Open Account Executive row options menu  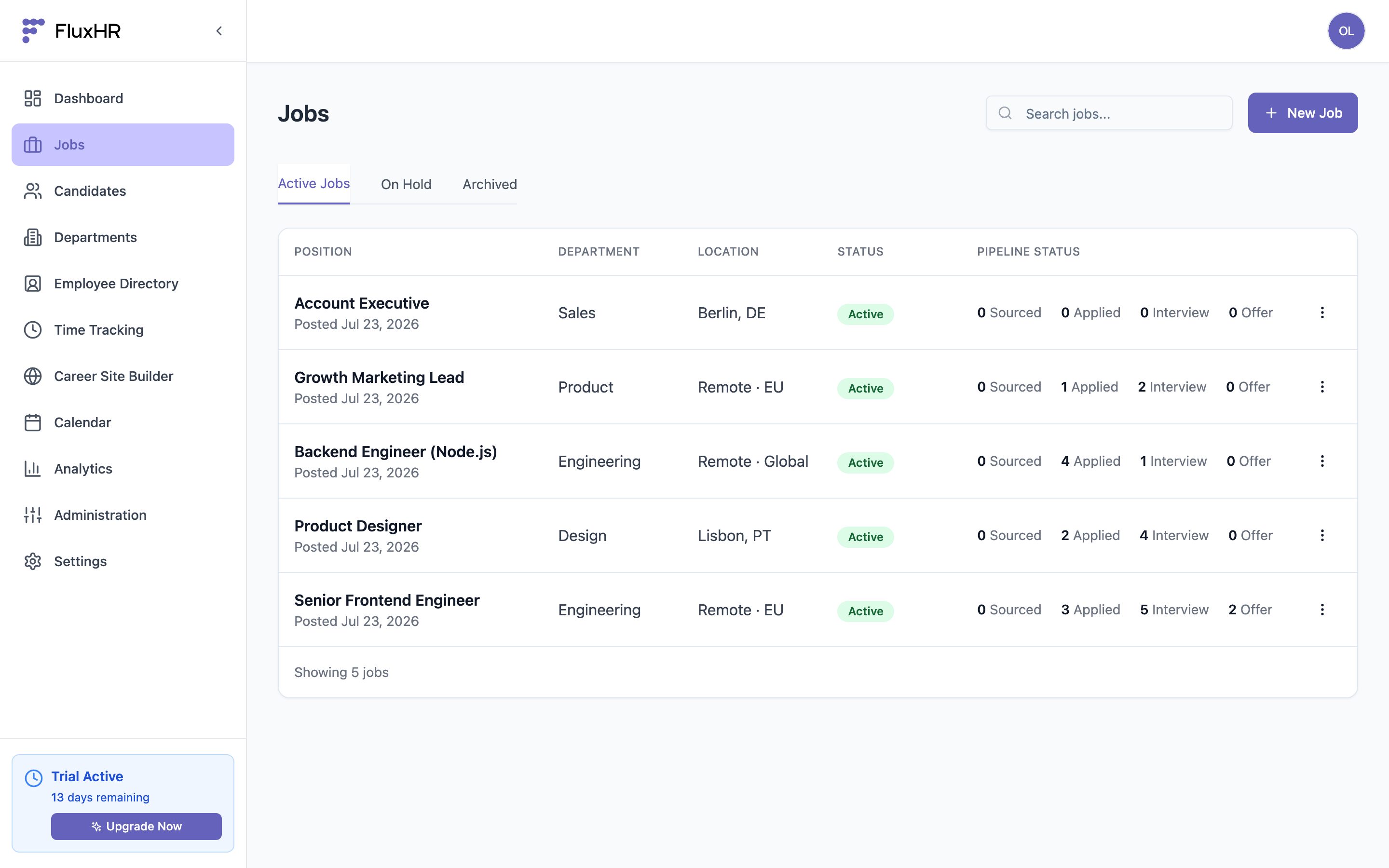(x=1322, y=312)
